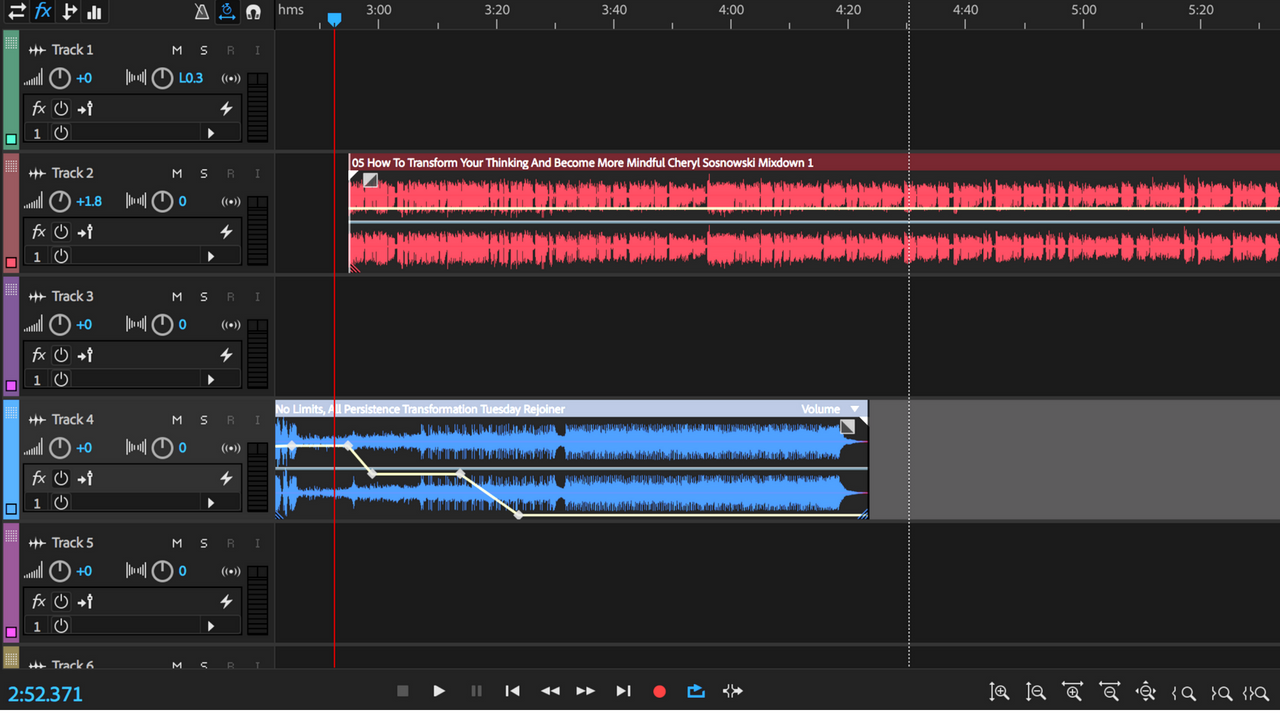This screenshot has height=720, width=1280.
Task: Expand Track 5 effect slot arrow
Action: coord(210,626)
